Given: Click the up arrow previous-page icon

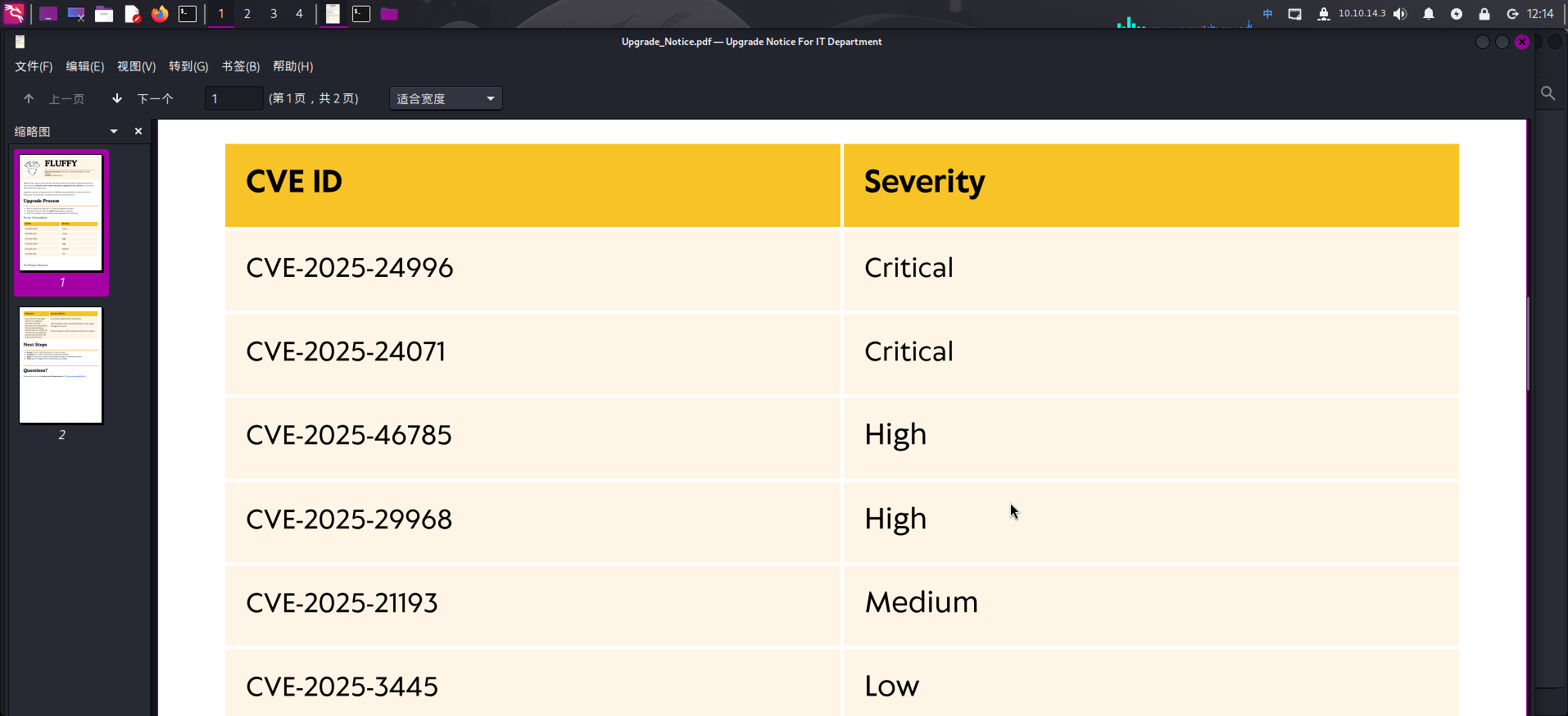Looking at the screenshot, I should [x=29, y=98].
